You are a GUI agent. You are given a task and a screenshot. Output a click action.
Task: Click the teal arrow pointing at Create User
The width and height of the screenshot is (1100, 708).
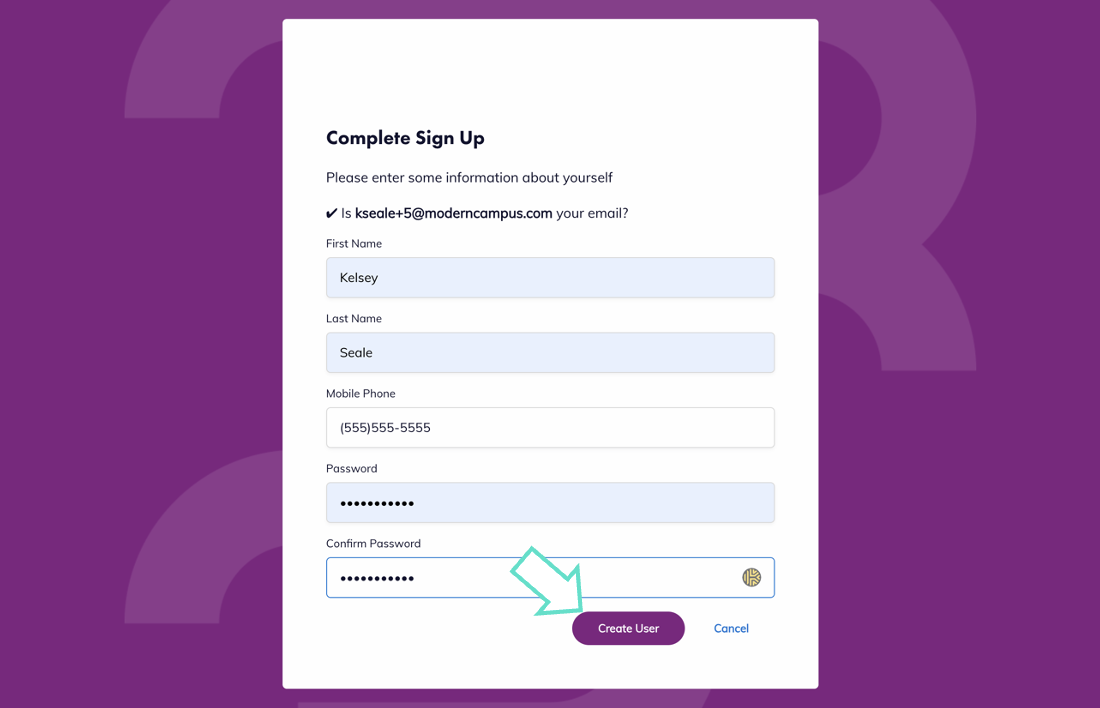(x=549, y=582)
